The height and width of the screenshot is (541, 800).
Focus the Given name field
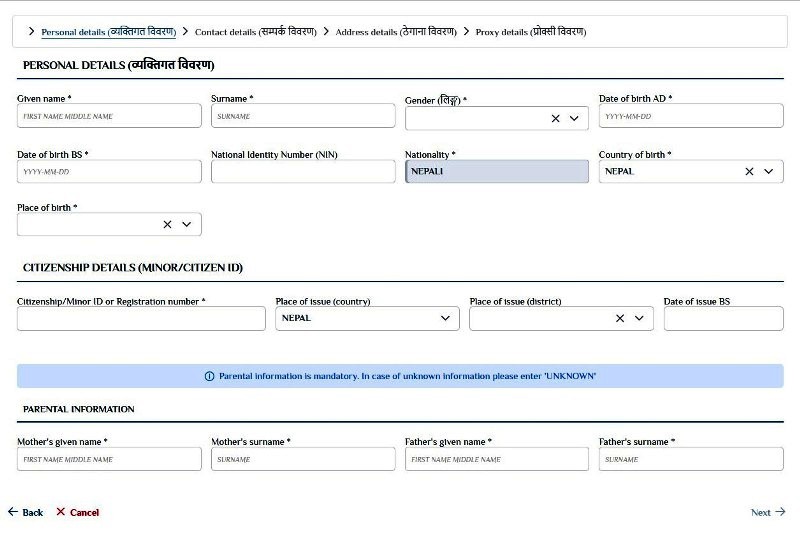click(109, 116)
